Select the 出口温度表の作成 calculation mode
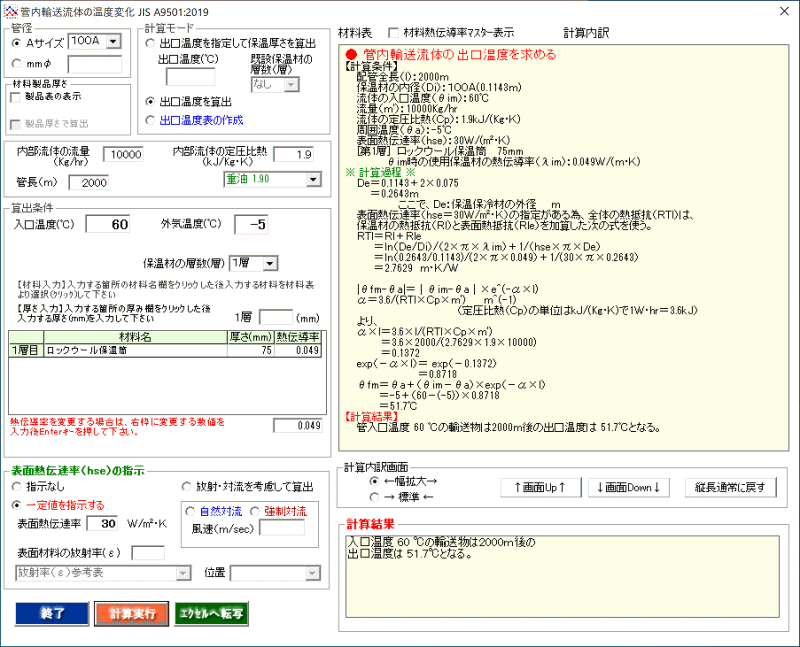Viewport: 800px width, 647px height. click(150, 120)
